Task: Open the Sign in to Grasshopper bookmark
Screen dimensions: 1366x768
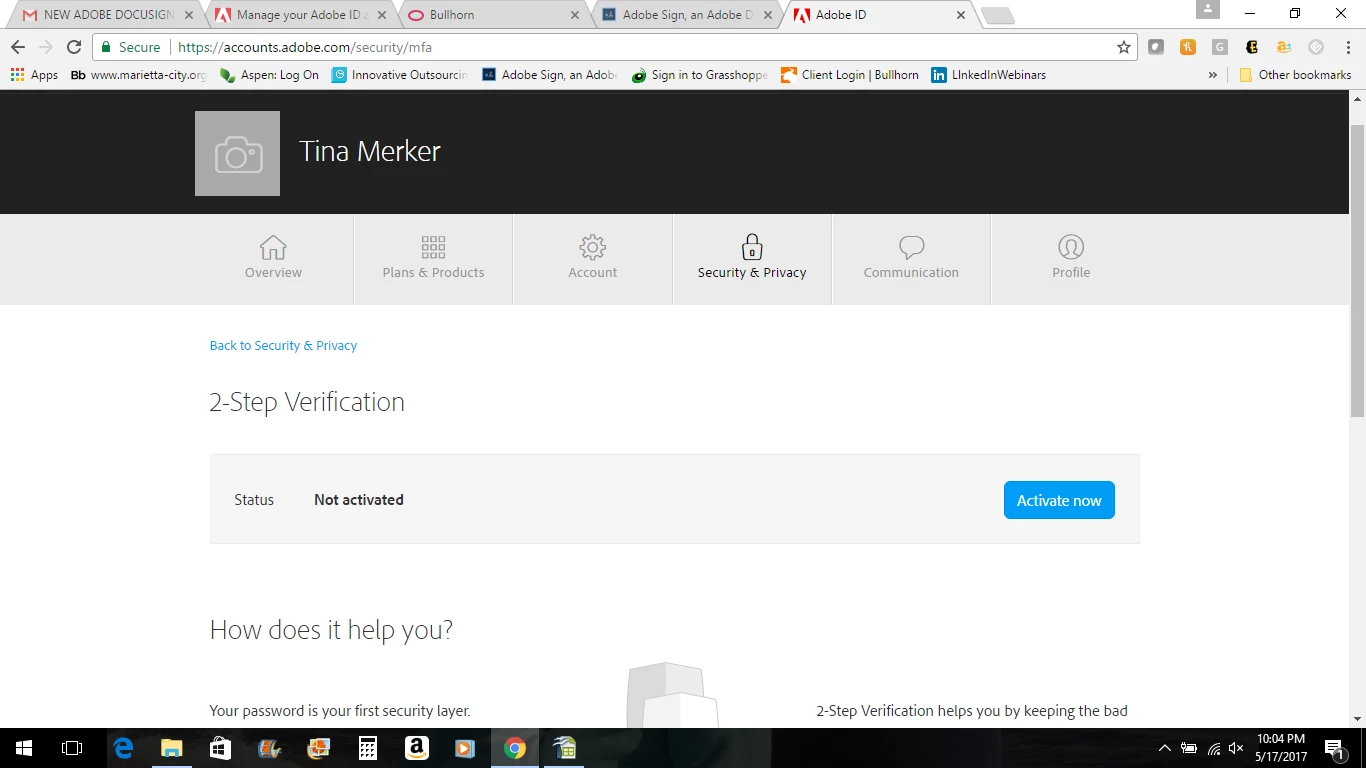Action: (x=699, y=75)
